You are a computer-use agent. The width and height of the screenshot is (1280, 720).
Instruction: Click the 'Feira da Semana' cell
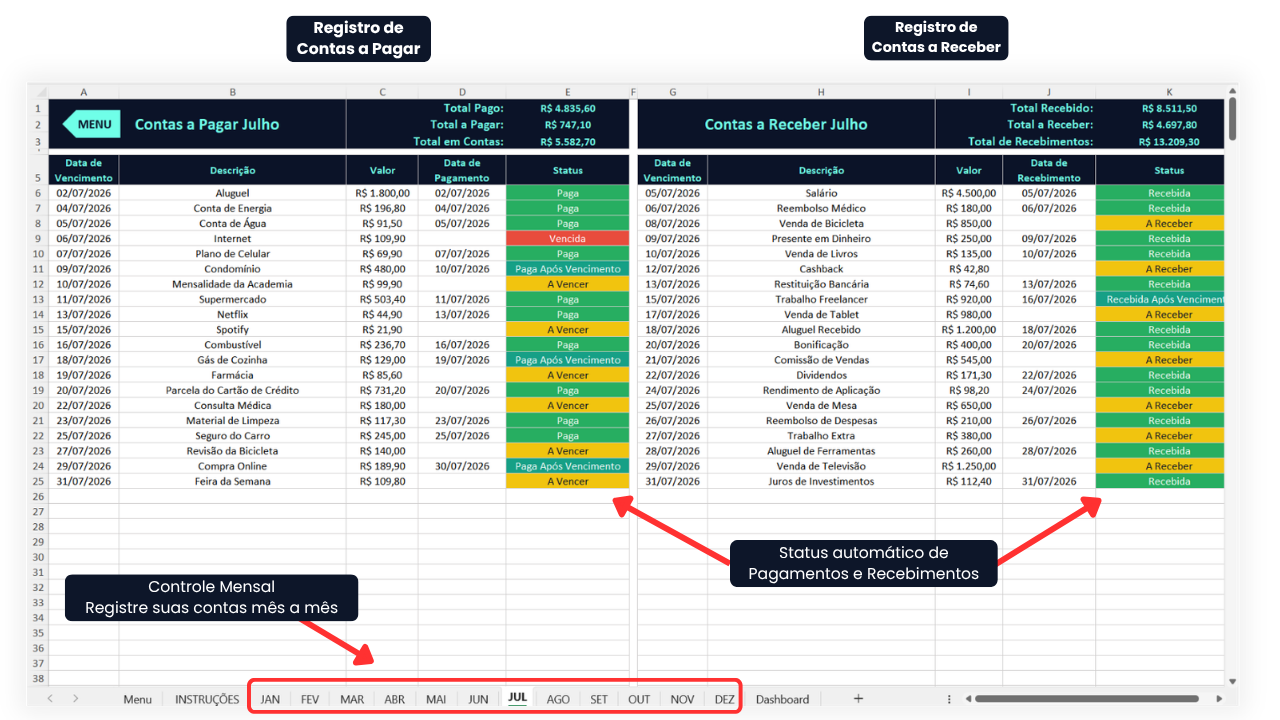(x=233, y=481)
